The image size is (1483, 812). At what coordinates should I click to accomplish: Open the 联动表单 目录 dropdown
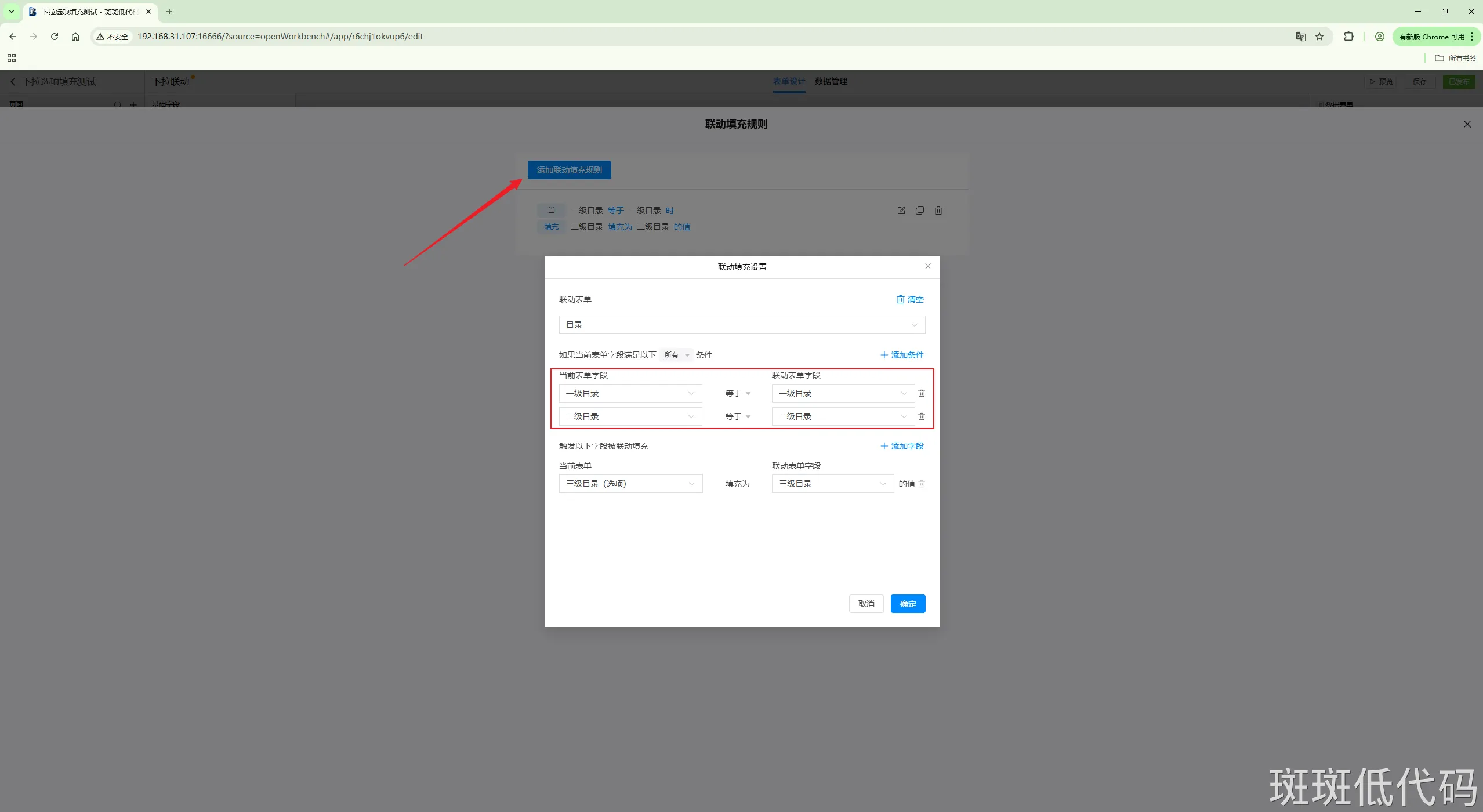pyautogui.click(x=741, y=325)
